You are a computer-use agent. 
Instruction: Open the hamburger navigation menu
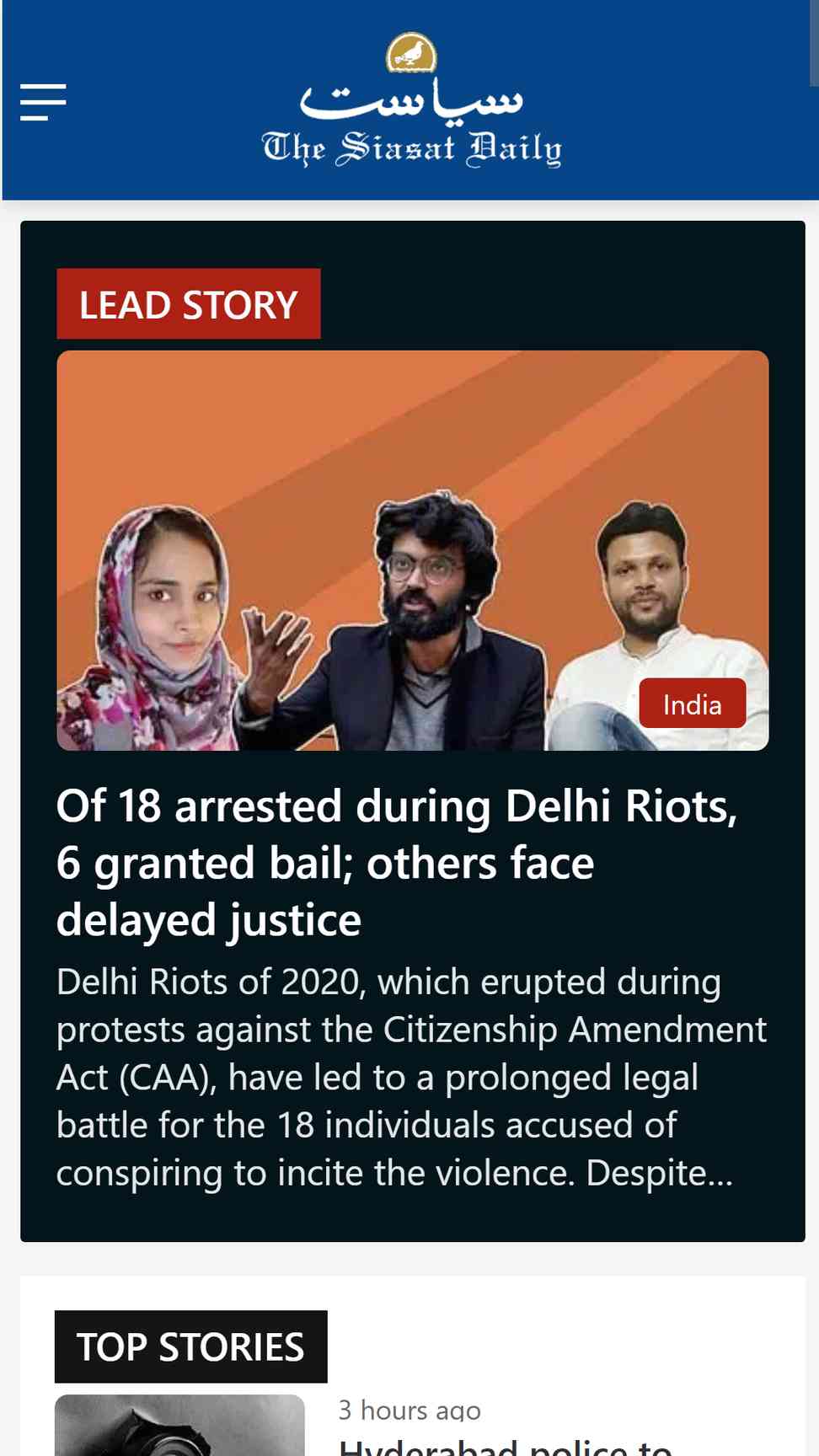coord(43,102)
